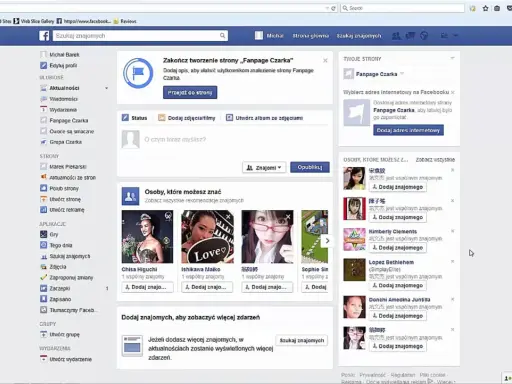Open Grupa Czarka in left sidebar
This screenshot has width=512, height=384.
66,142
